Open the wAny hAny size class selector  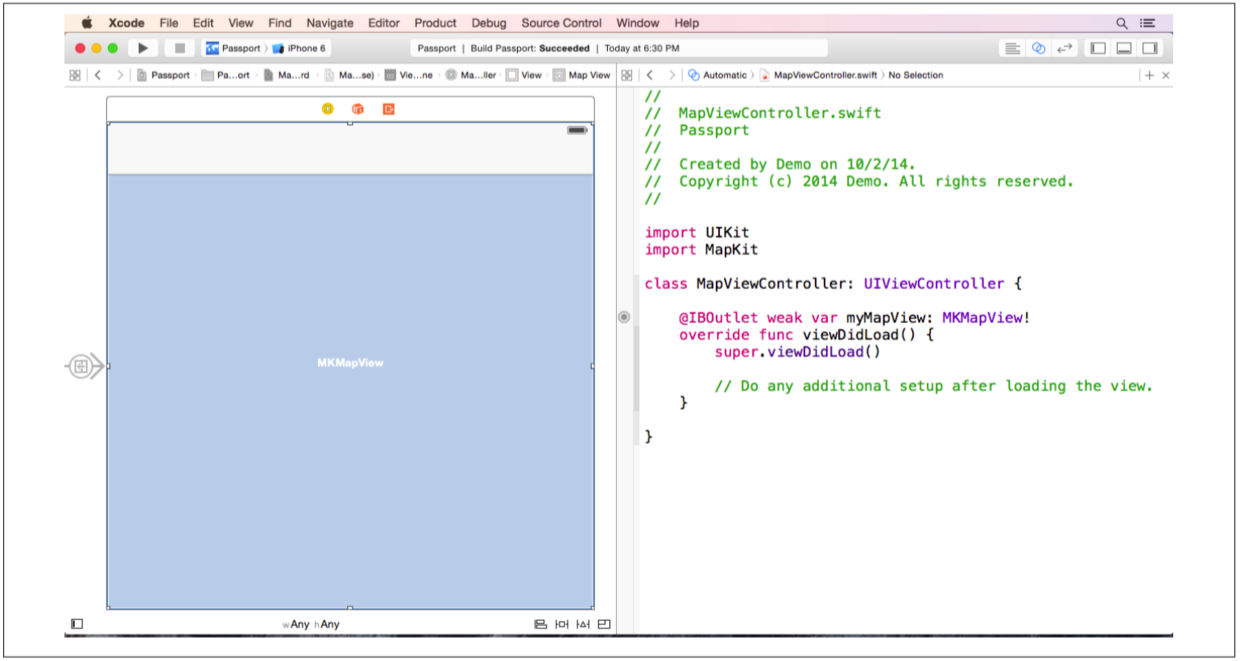click(x=312, y=624)
